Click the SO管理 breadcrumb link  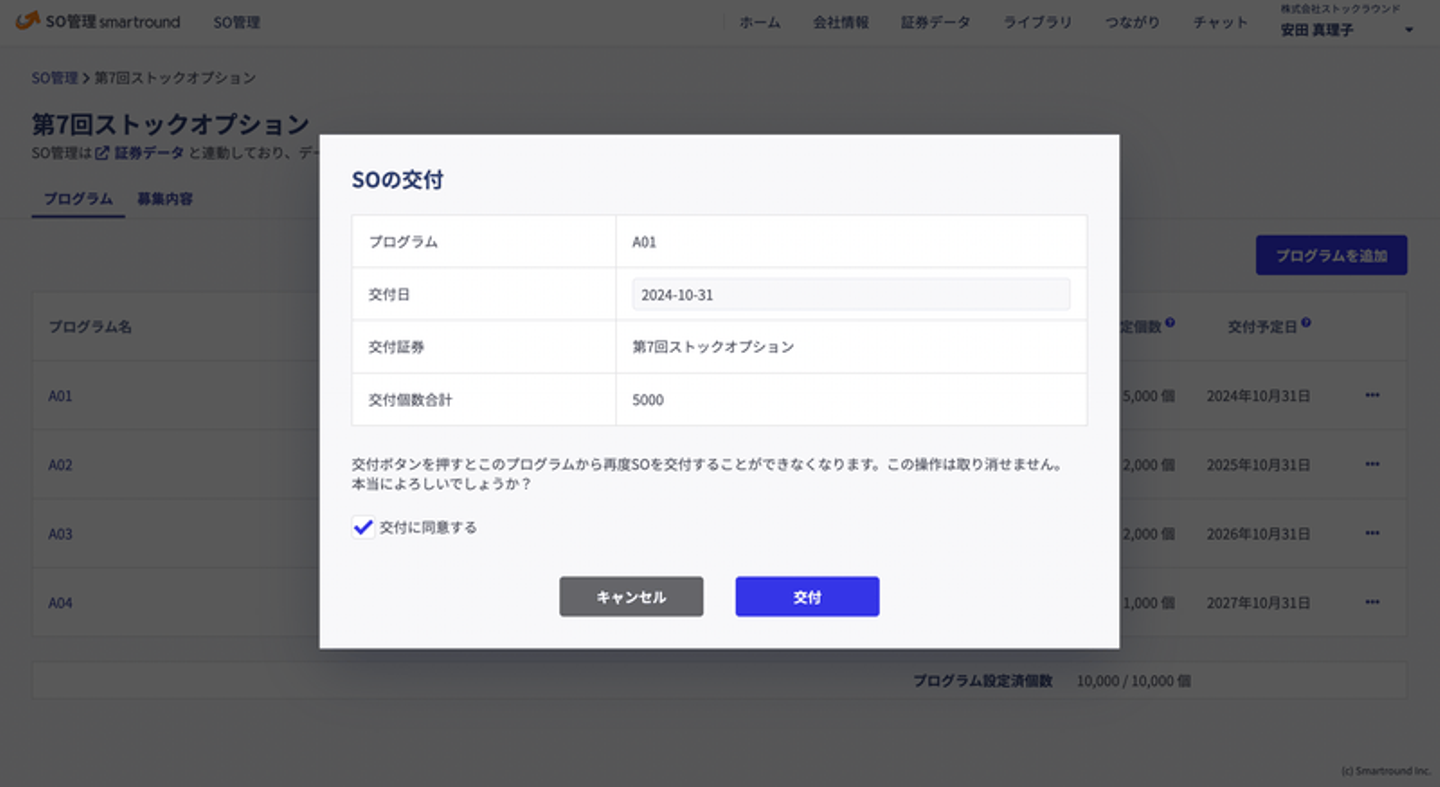pyautogui.click(x=54, y=78)
